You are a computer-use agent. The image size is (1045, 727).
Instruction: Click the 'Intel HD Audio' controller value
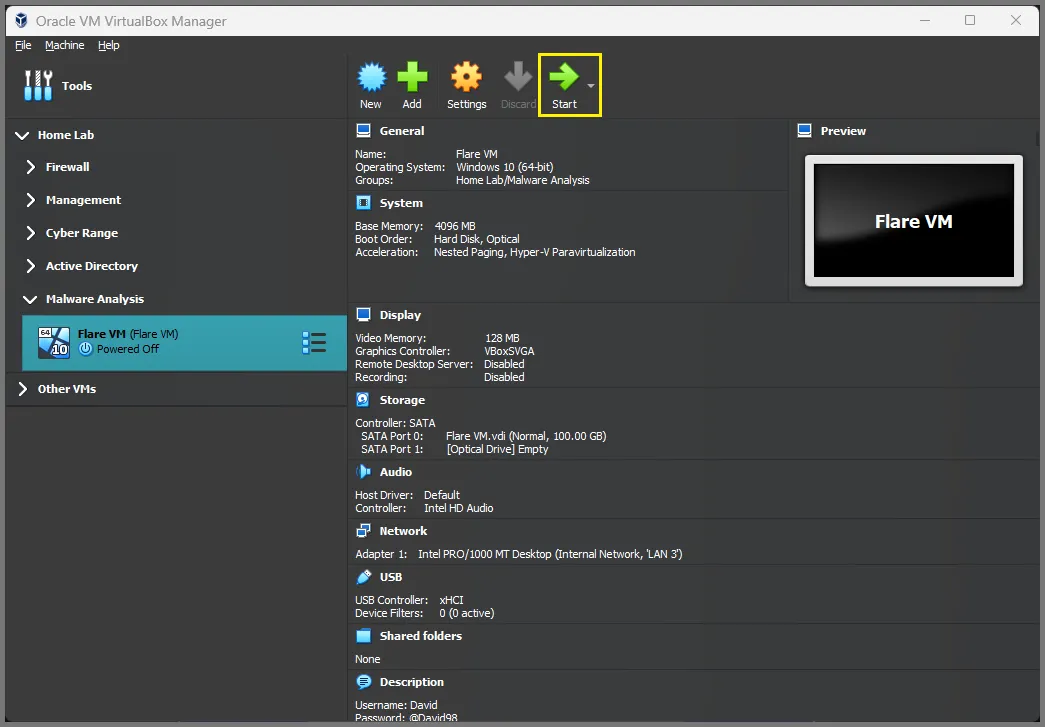pos(459,508)
